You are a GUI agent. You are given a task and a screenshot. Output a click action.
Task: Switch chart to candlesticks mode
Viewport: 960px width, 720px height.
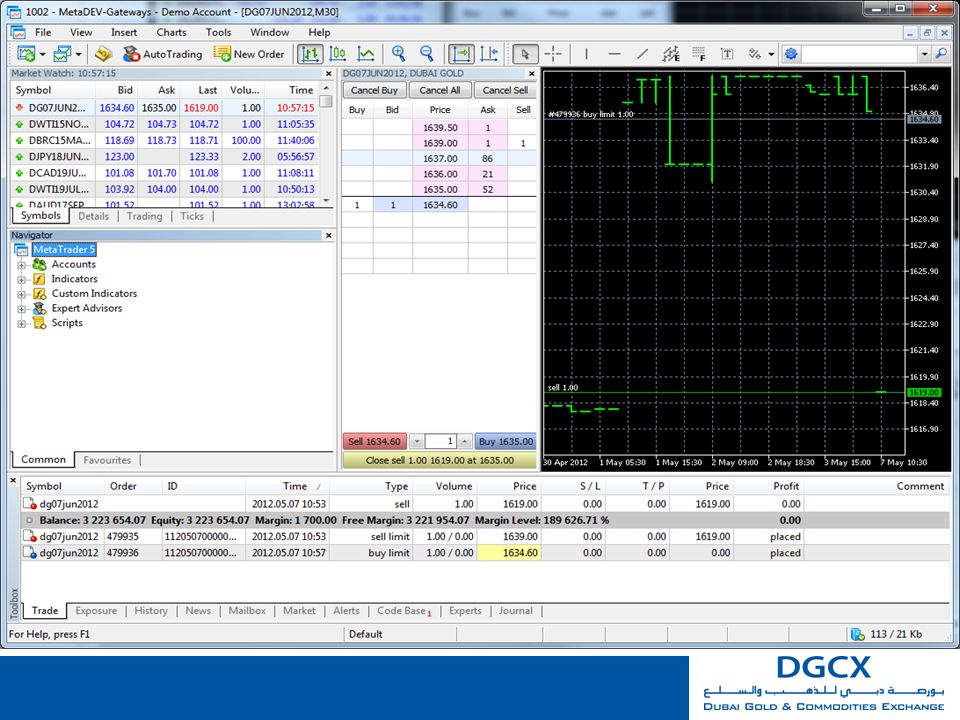[337, 54]
